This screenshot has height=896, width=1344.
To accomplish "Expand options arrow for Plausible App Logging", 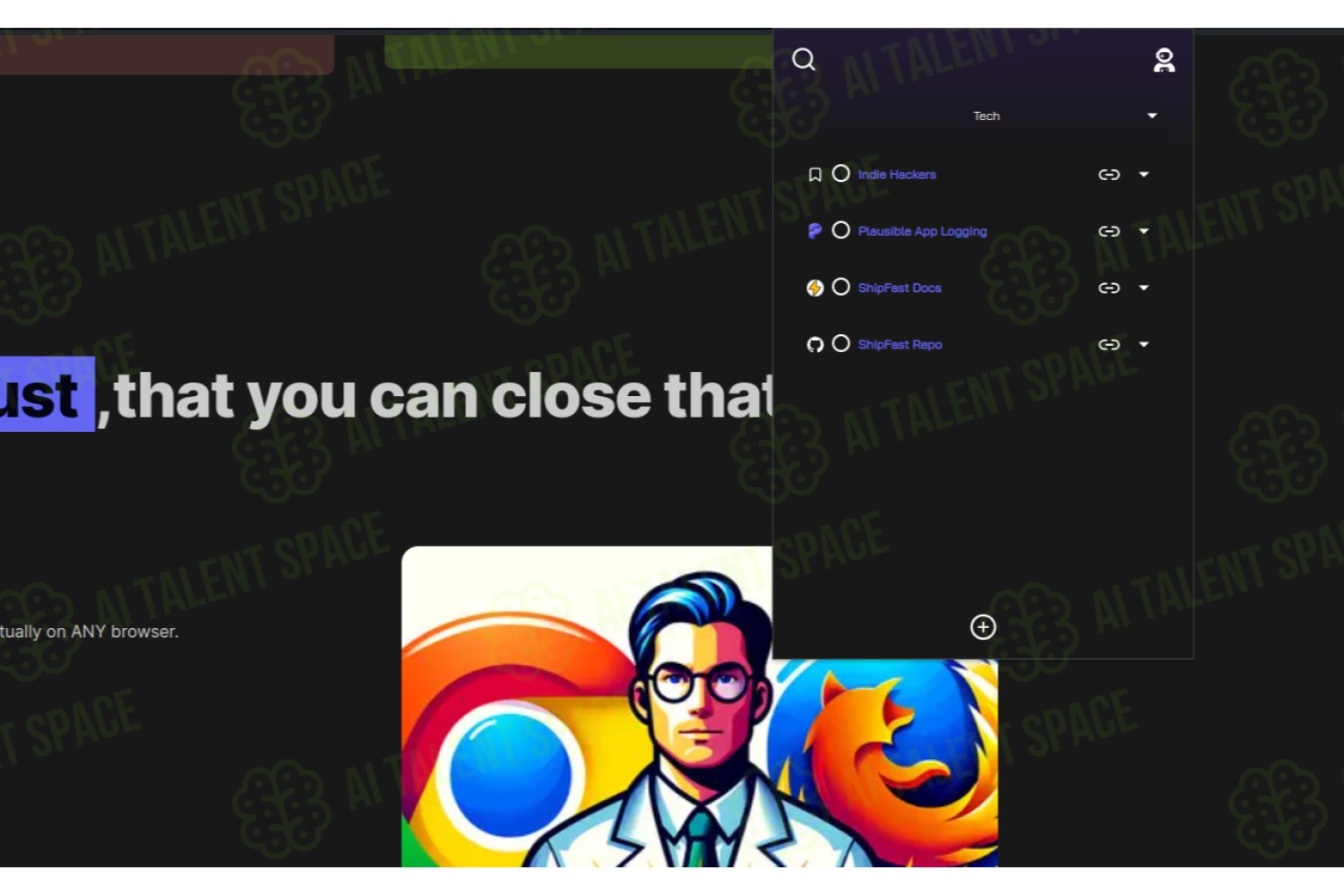I will tap(1143, 231).
